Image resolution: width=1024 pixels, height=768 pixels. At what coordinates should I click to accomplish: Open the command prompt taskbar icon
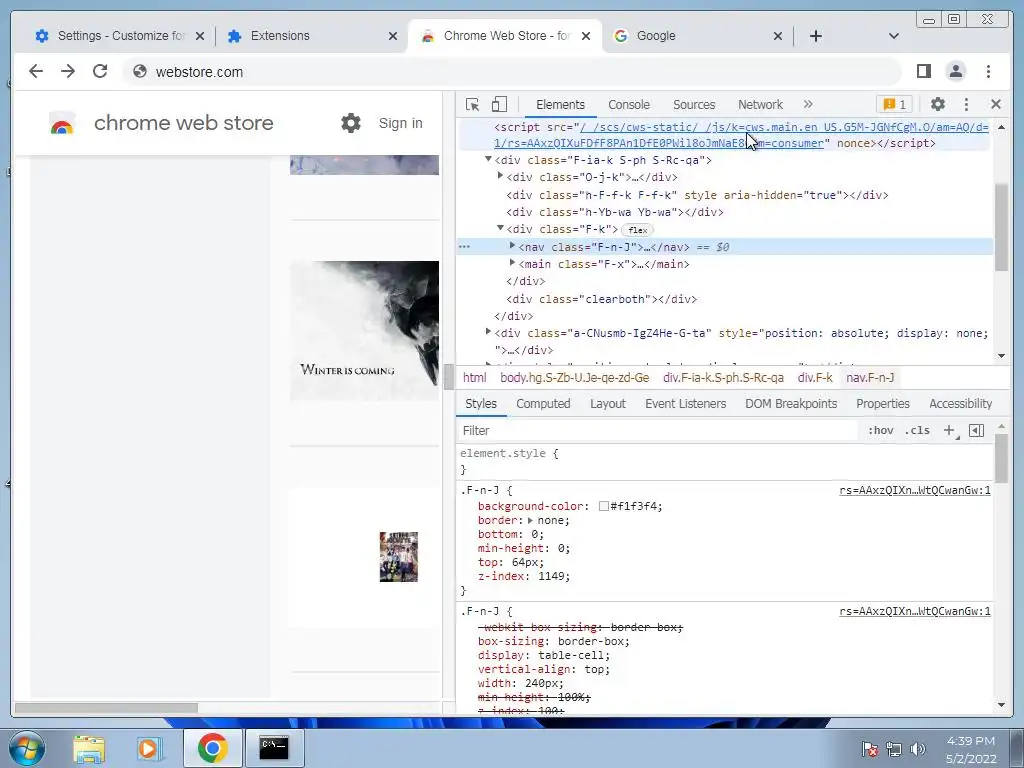point(274,748)
